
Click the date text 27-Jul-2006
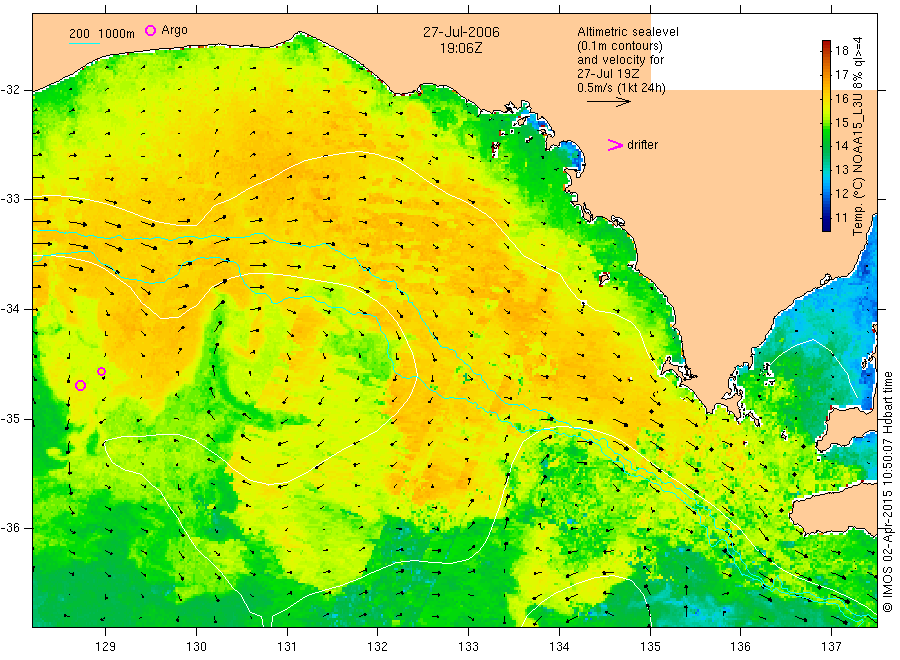461,32
